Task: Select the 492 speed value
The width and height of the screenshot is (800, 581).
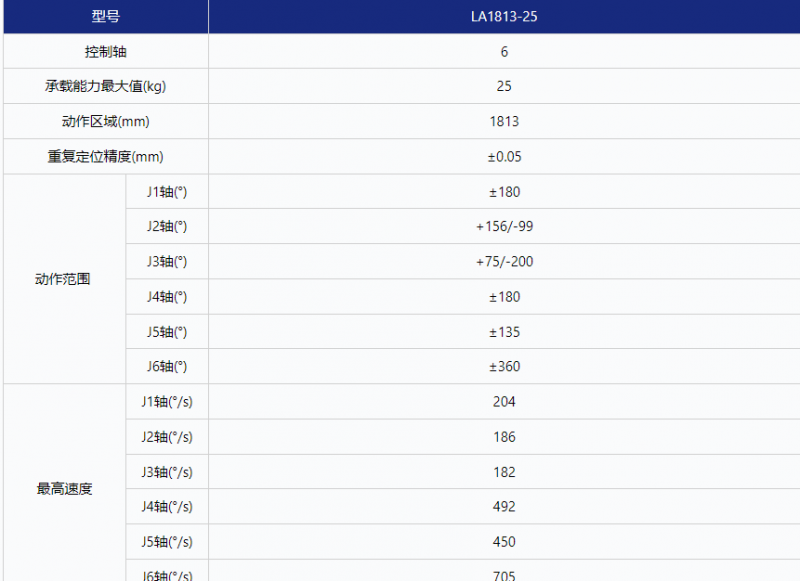Action: pyautogui.click(x=504, y=506)
